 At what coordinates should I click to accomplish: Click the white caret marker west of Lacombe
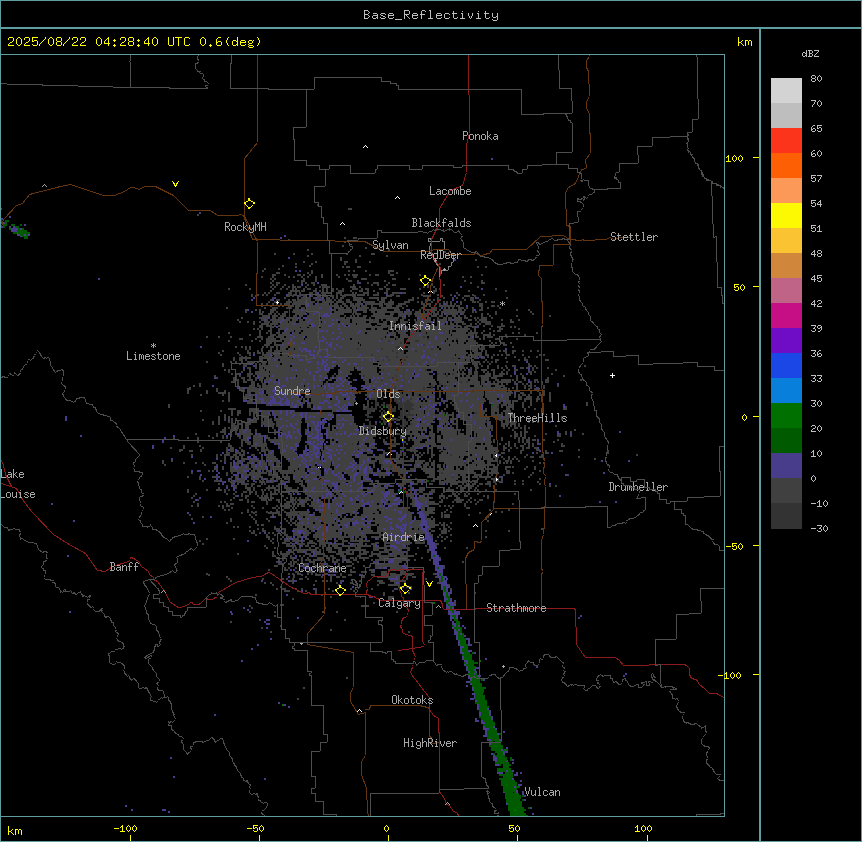[397, 198]
